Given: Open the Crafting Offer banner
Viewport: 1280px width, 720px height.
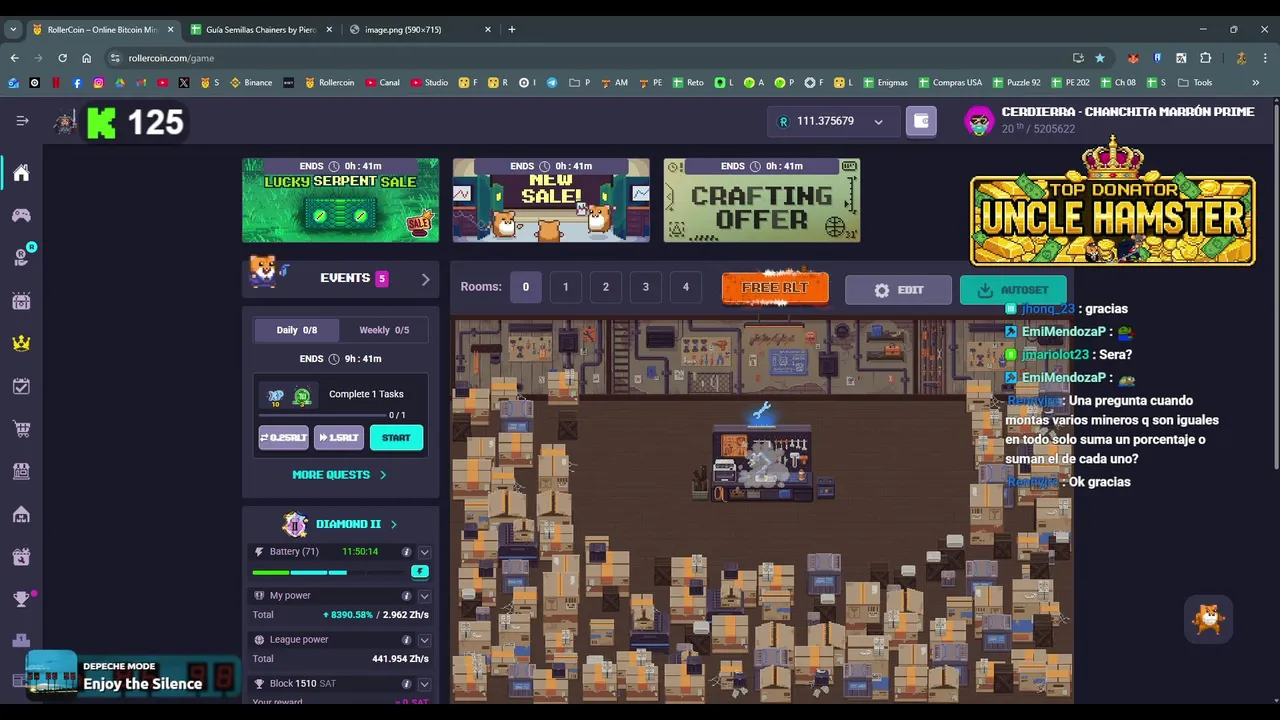Looking at the screenshot, I should pos(762,200).
